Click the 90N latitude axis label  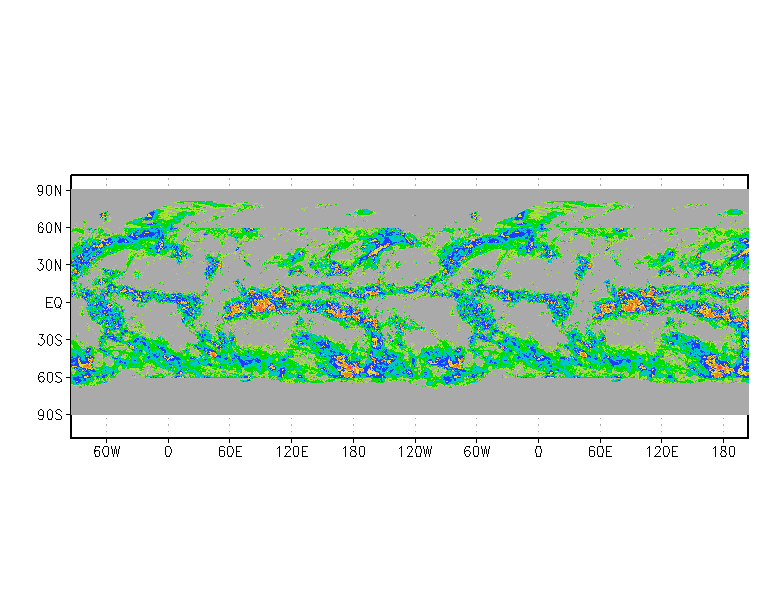(x=52, y=190)
